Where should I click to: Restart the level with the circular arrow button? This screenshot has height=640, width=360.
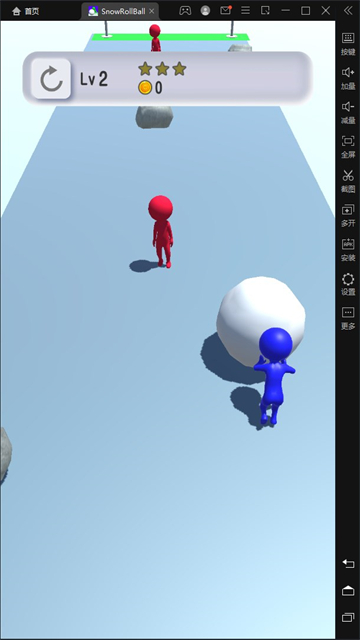click(x=51, y=78)
